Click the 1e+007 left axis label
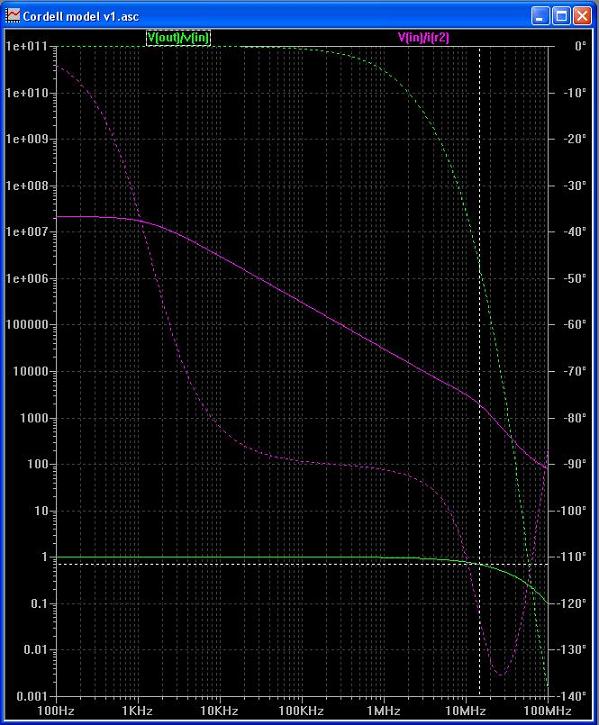 [27, 232]
